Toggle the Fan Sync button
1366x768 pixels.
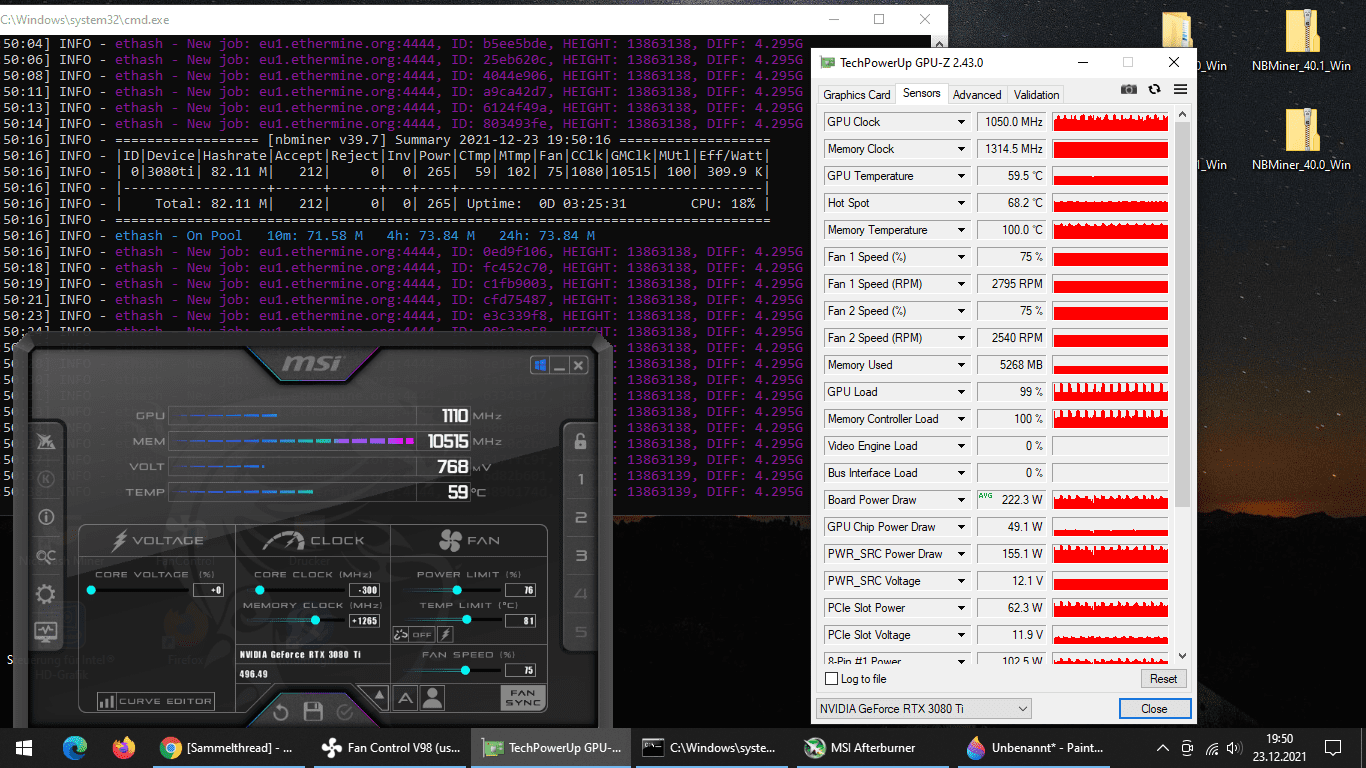point(523,698)
